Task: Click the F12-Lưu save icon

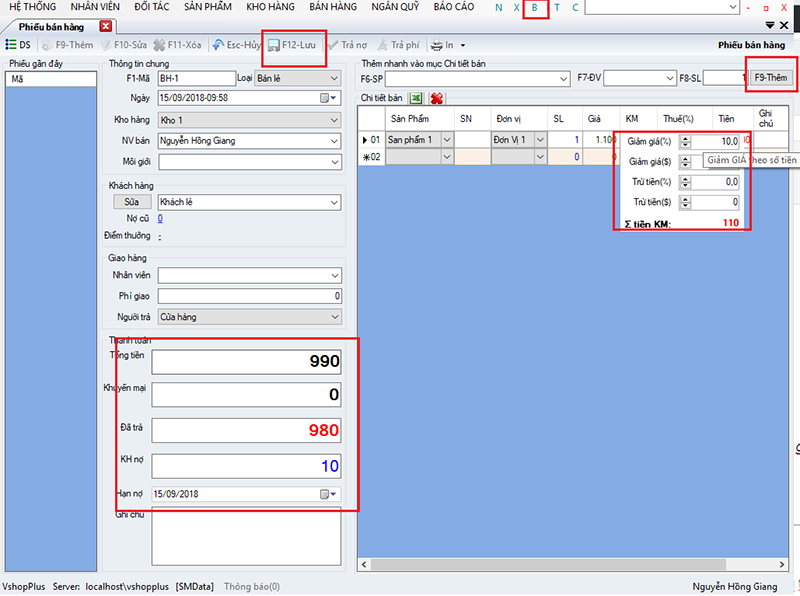Action: coord(274,45)
